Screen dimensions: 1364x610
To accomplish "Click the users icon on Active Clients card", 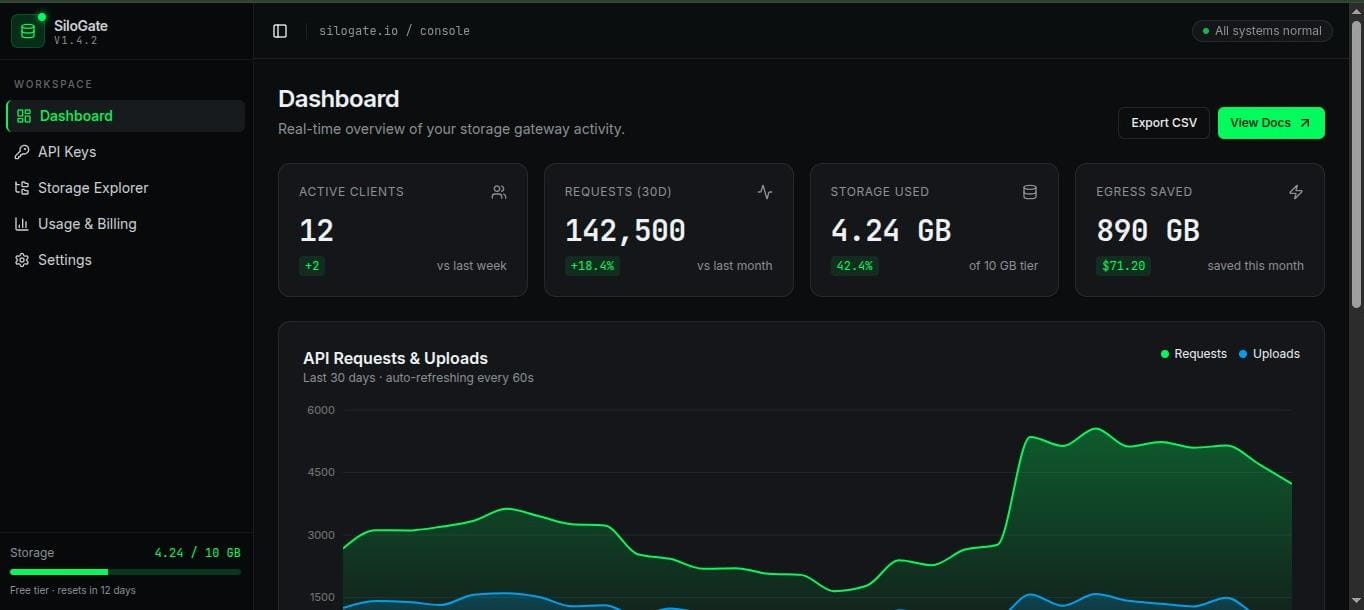I will point(499,192).
